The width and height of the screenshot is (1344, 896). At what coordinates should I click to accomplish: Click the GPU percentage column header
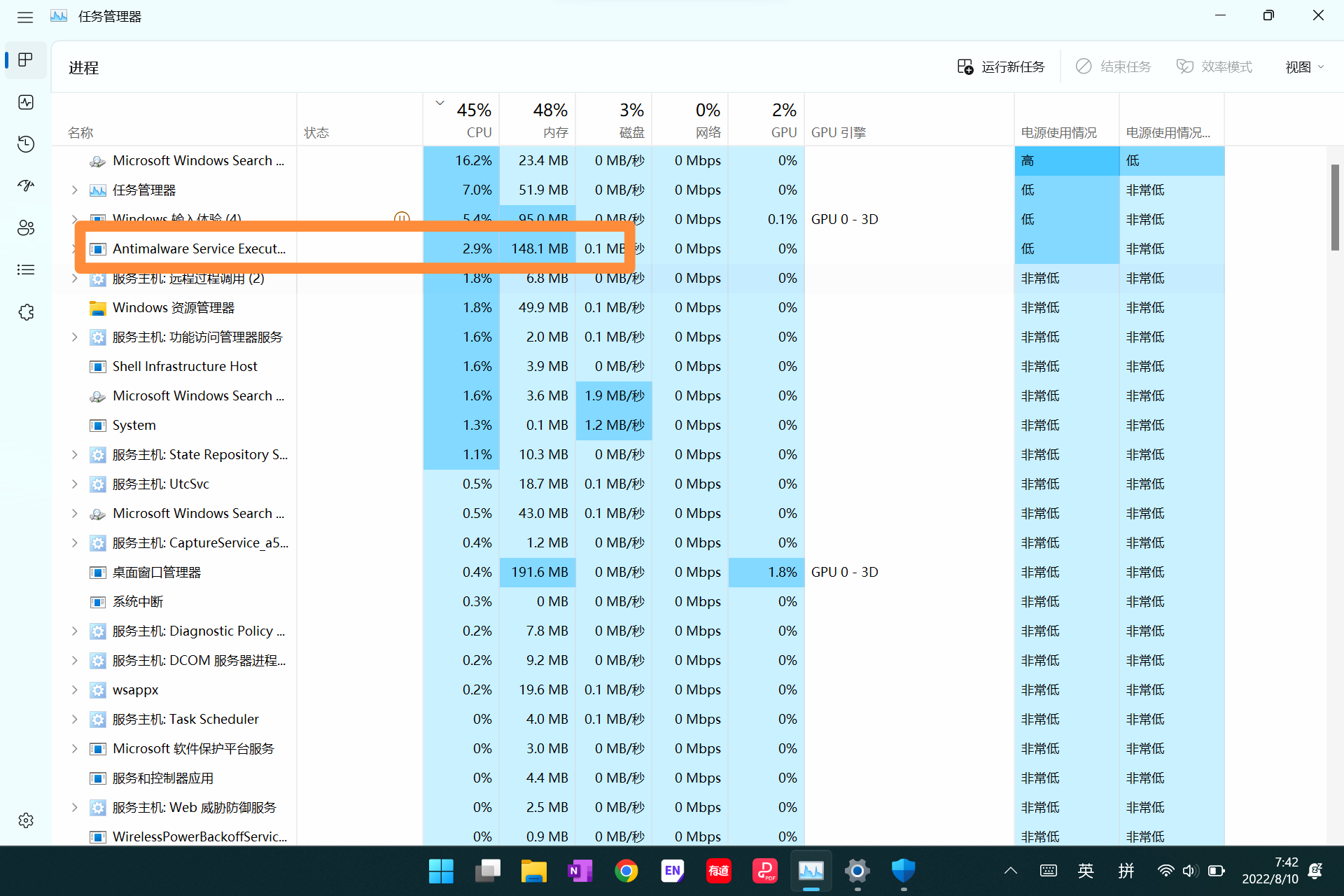click(x=766, y=119)
